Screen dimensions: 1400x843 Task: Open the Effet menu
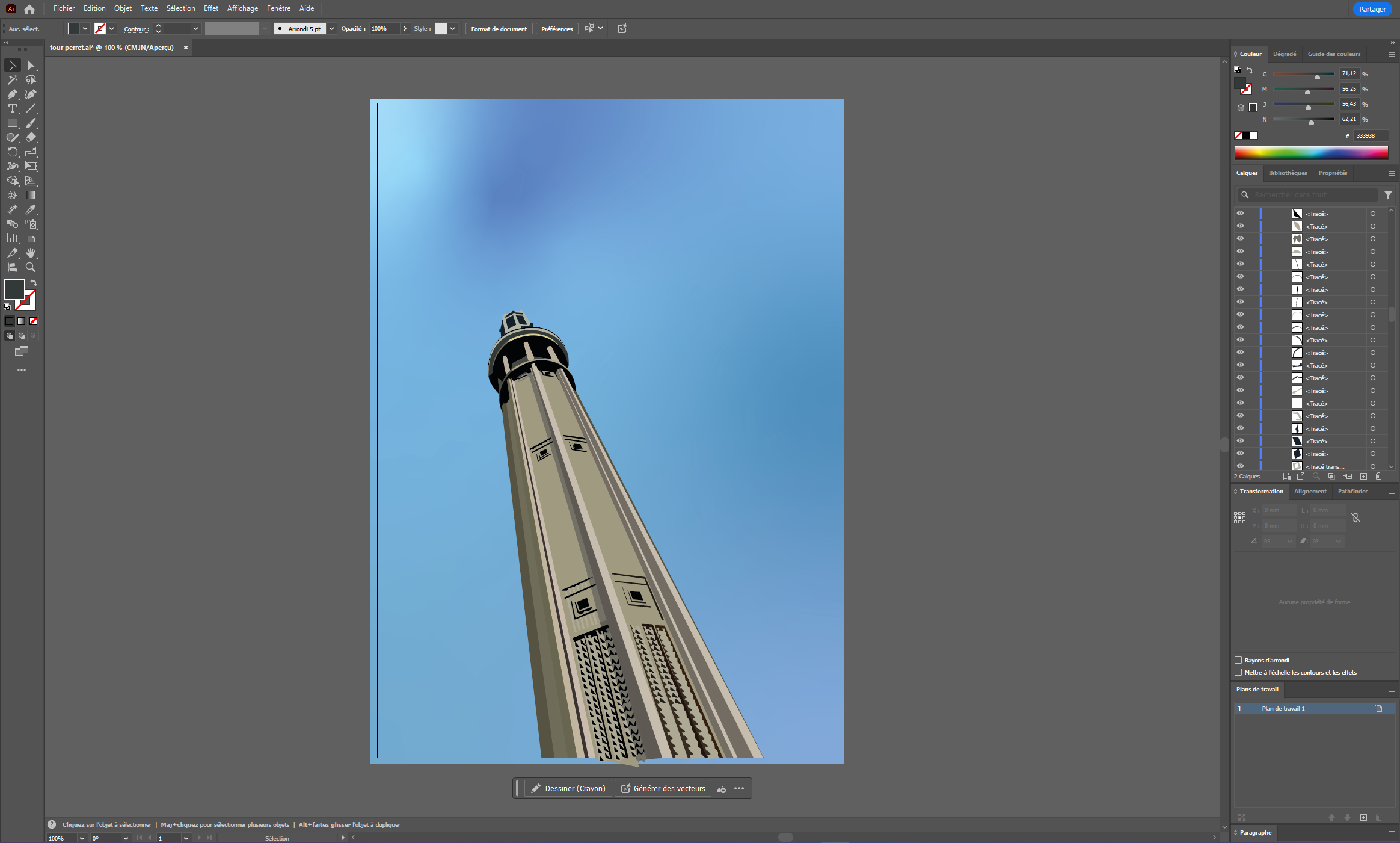[x=210, y=8]
